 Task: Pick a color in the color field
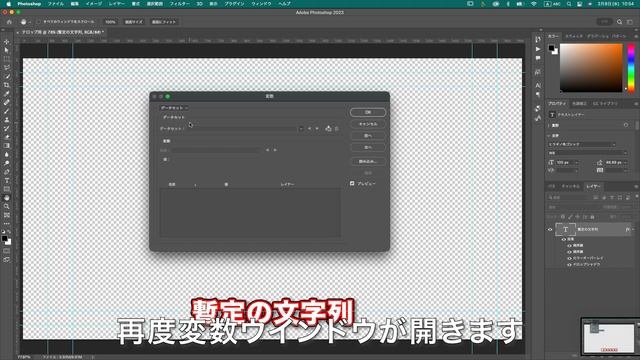coord(591,68)
